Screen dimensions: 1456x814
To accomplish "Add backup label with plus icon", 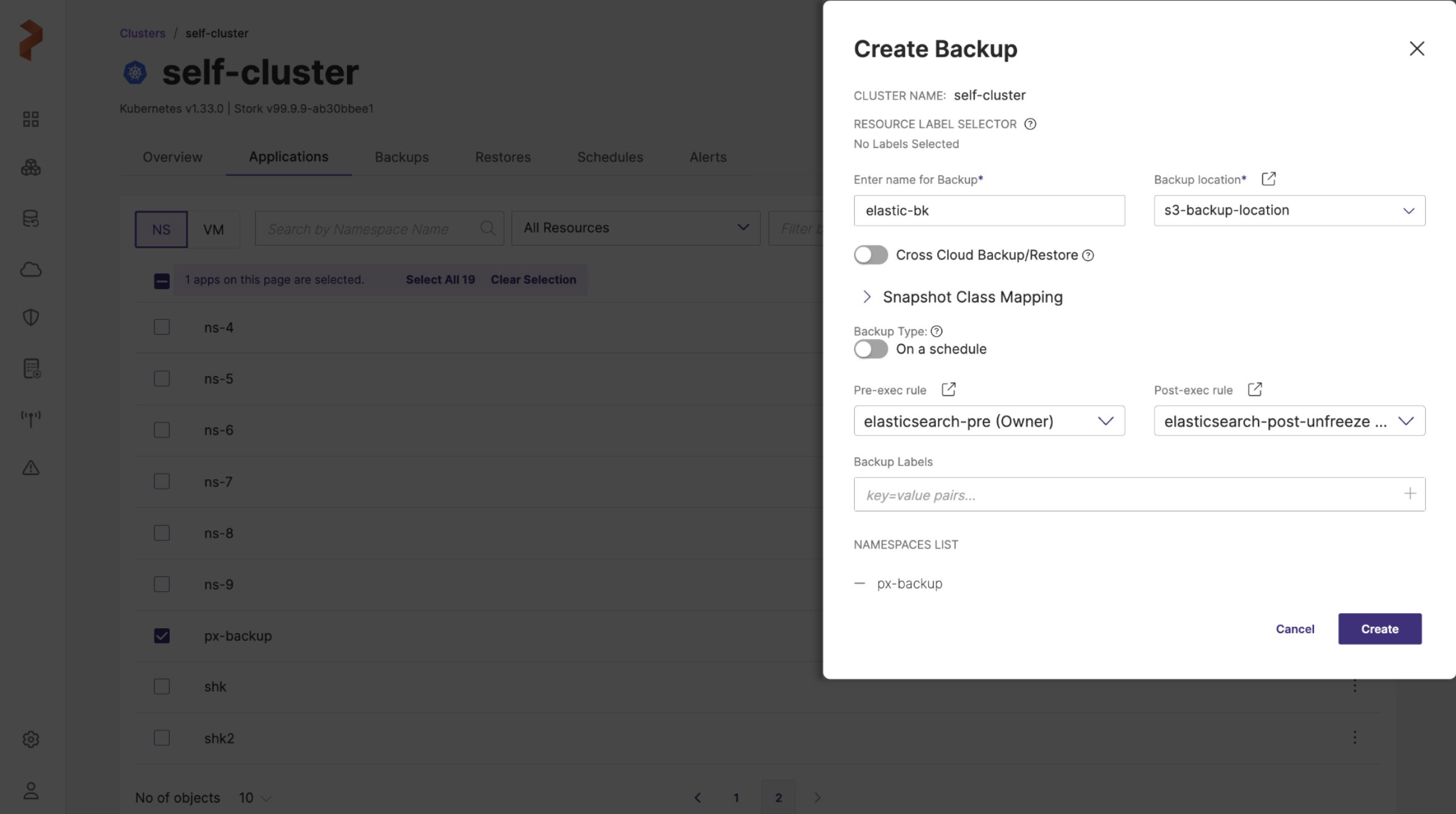I will click(x=1410, y=494).
